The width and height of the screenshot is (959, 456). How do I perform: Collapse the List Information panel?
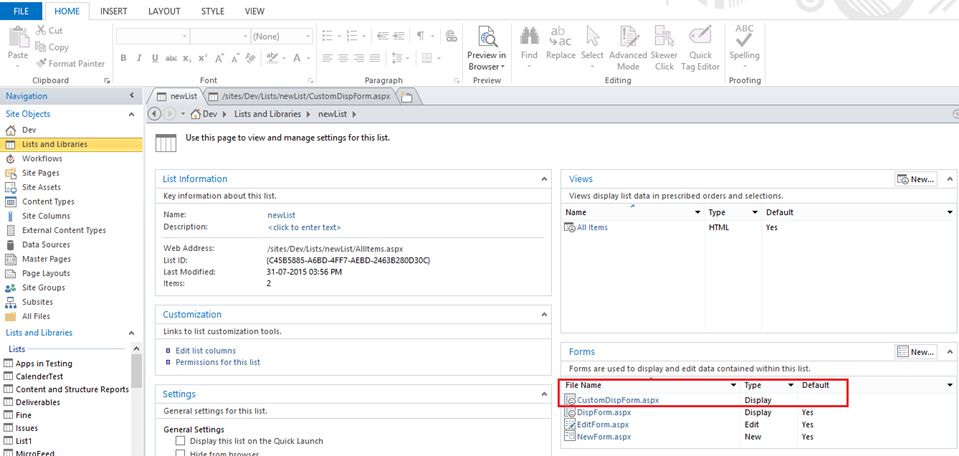coord(544,179)
